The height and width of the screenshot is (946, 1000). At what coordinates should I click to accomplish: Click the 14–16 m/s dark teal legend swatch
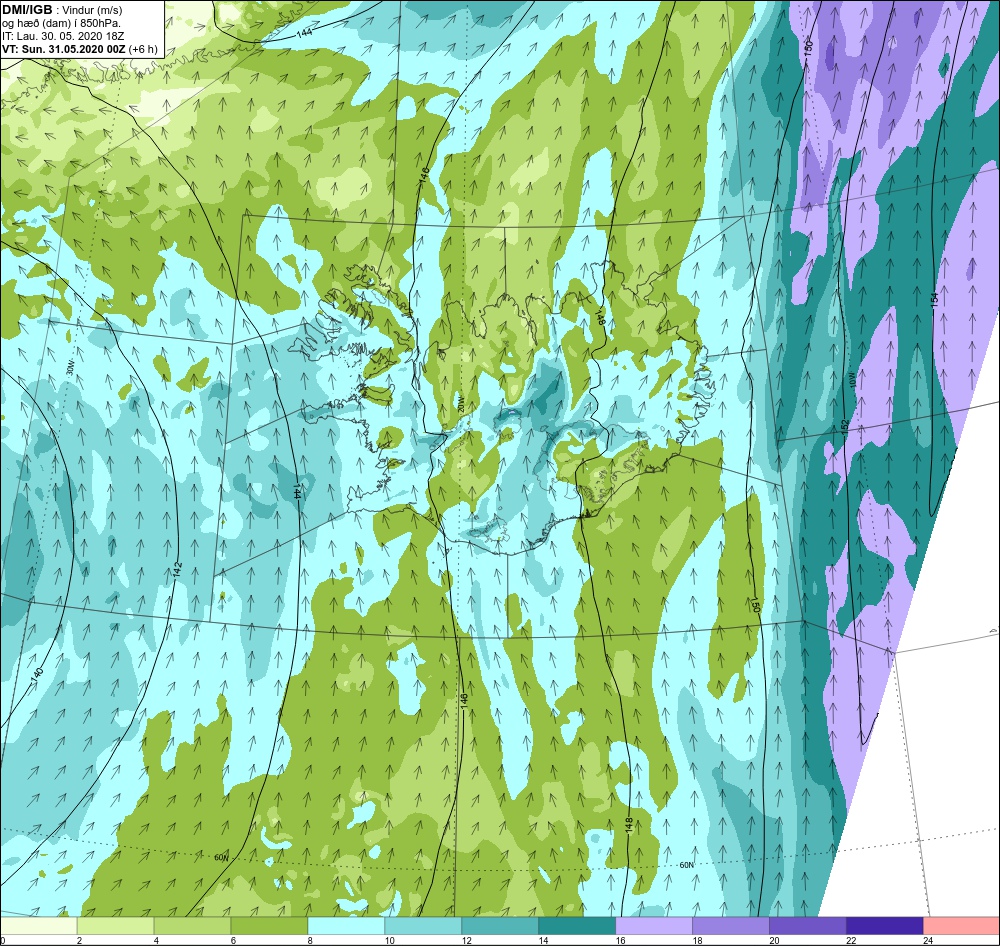tap(577, 926)
